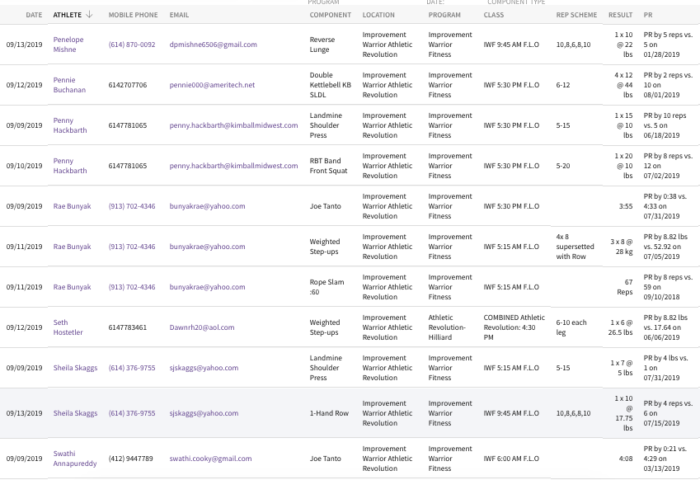This screenshot has height=480, width=700.
Task: Select the Rope Slam :60 cell
Action: [327, 287]
